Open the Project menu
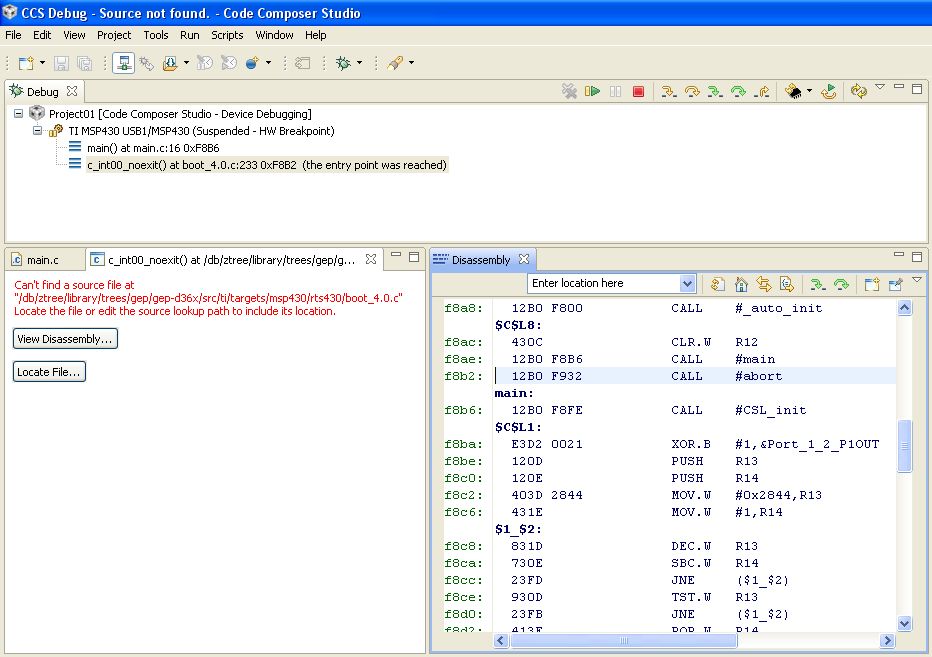Screen dimensions: 932x657 click(114, 35)
